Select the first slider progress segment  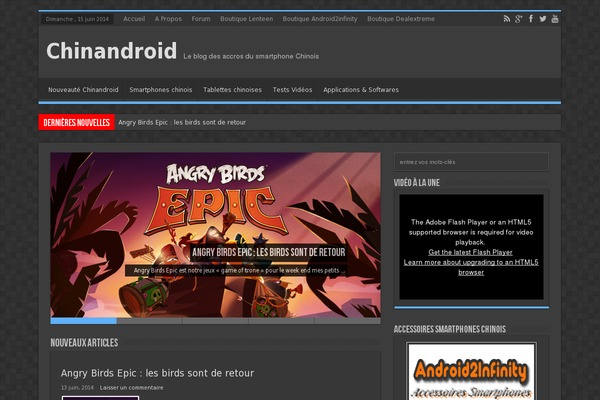(x=83, y=321)
